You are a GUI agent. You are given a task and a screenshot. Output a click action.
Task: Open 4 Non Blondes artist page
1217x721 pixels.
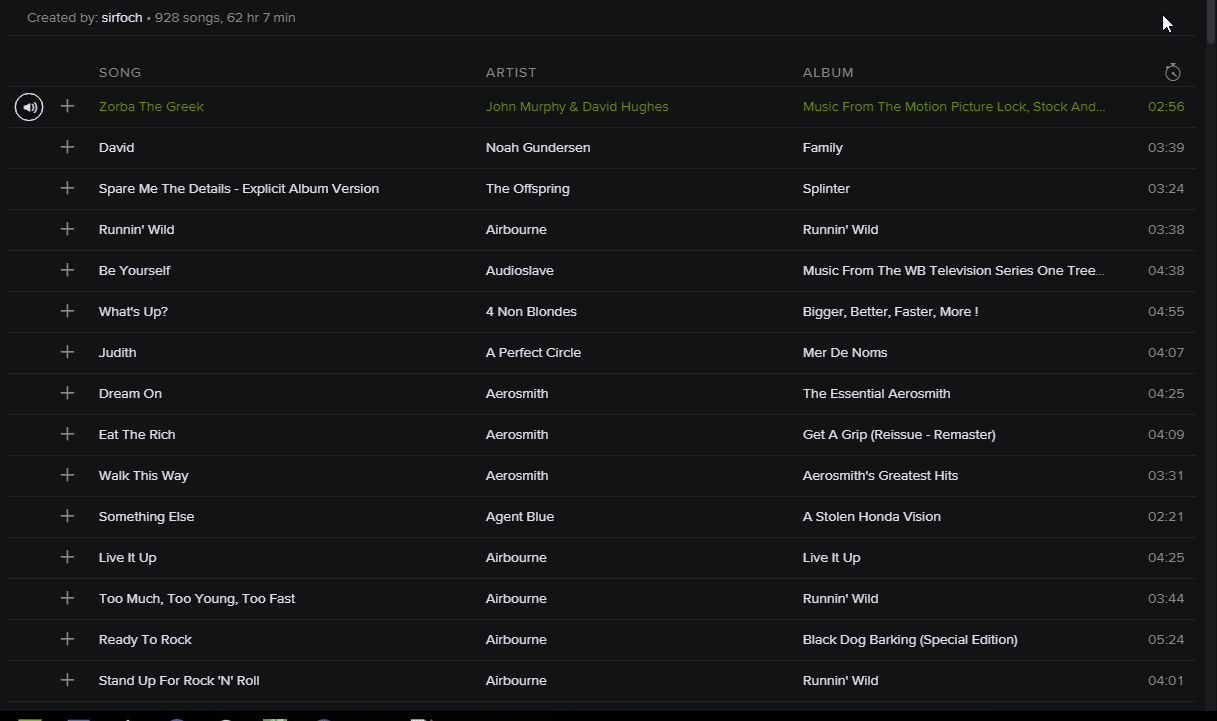tap(531, 311)
